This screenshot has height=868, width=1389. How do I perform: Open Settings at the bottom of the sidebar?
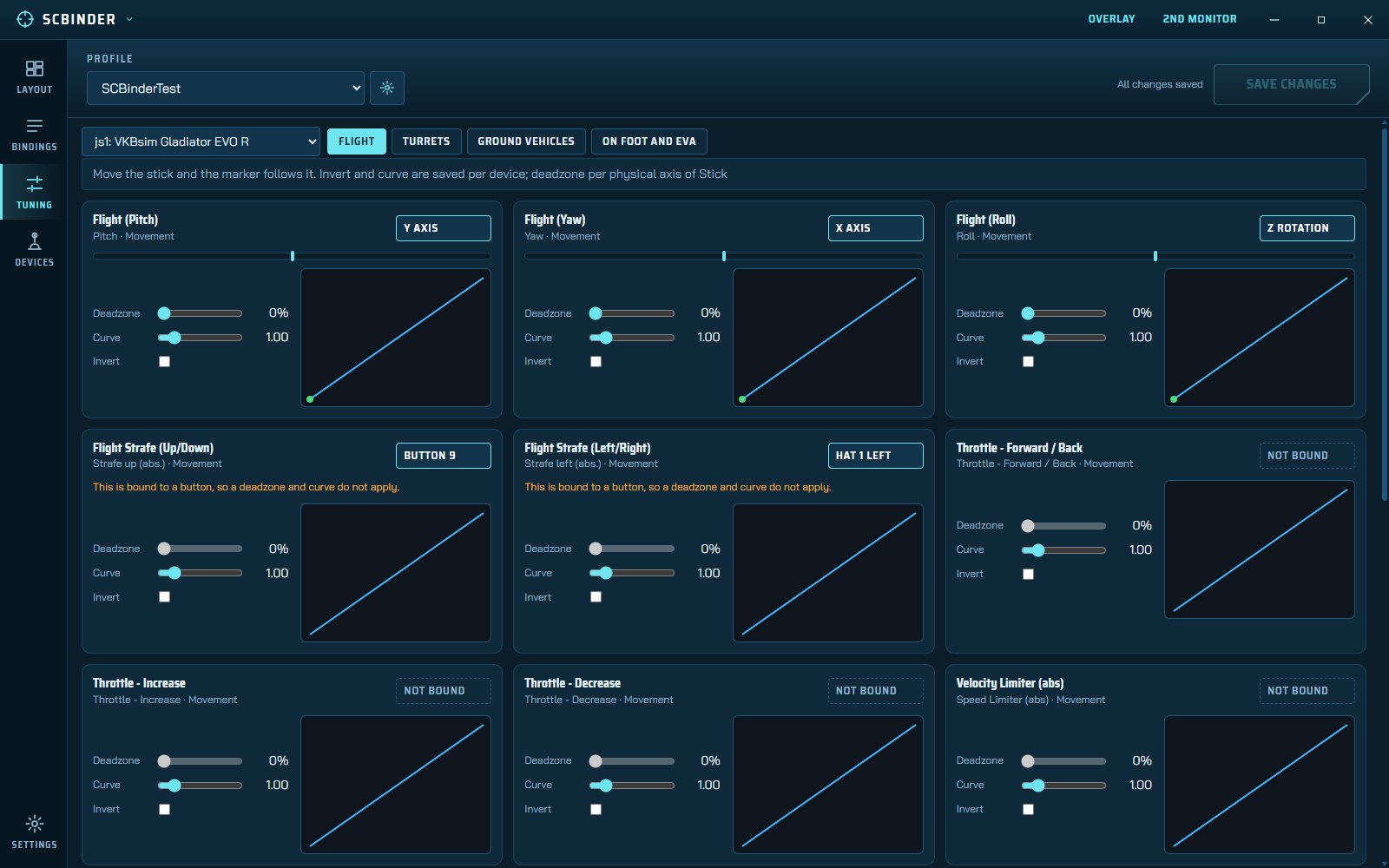[34, 832]
